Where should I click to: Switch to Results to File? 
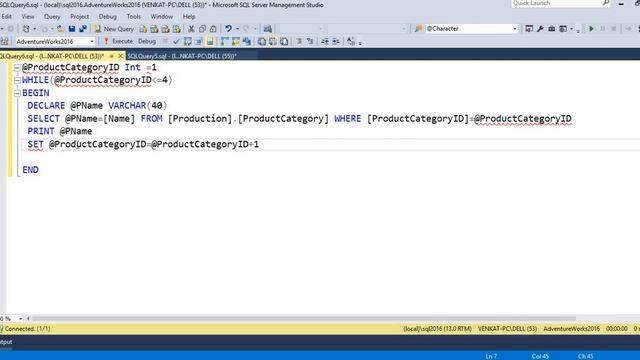coord(284,41)
